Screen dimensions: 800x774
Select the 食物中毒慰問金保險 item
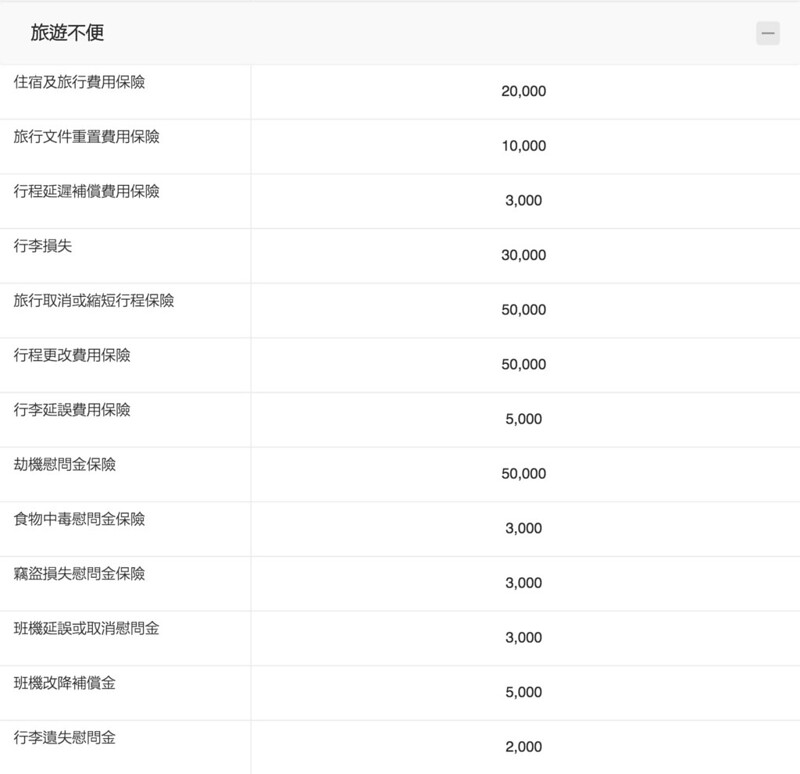pyautogui.click(x=79, y=519)
